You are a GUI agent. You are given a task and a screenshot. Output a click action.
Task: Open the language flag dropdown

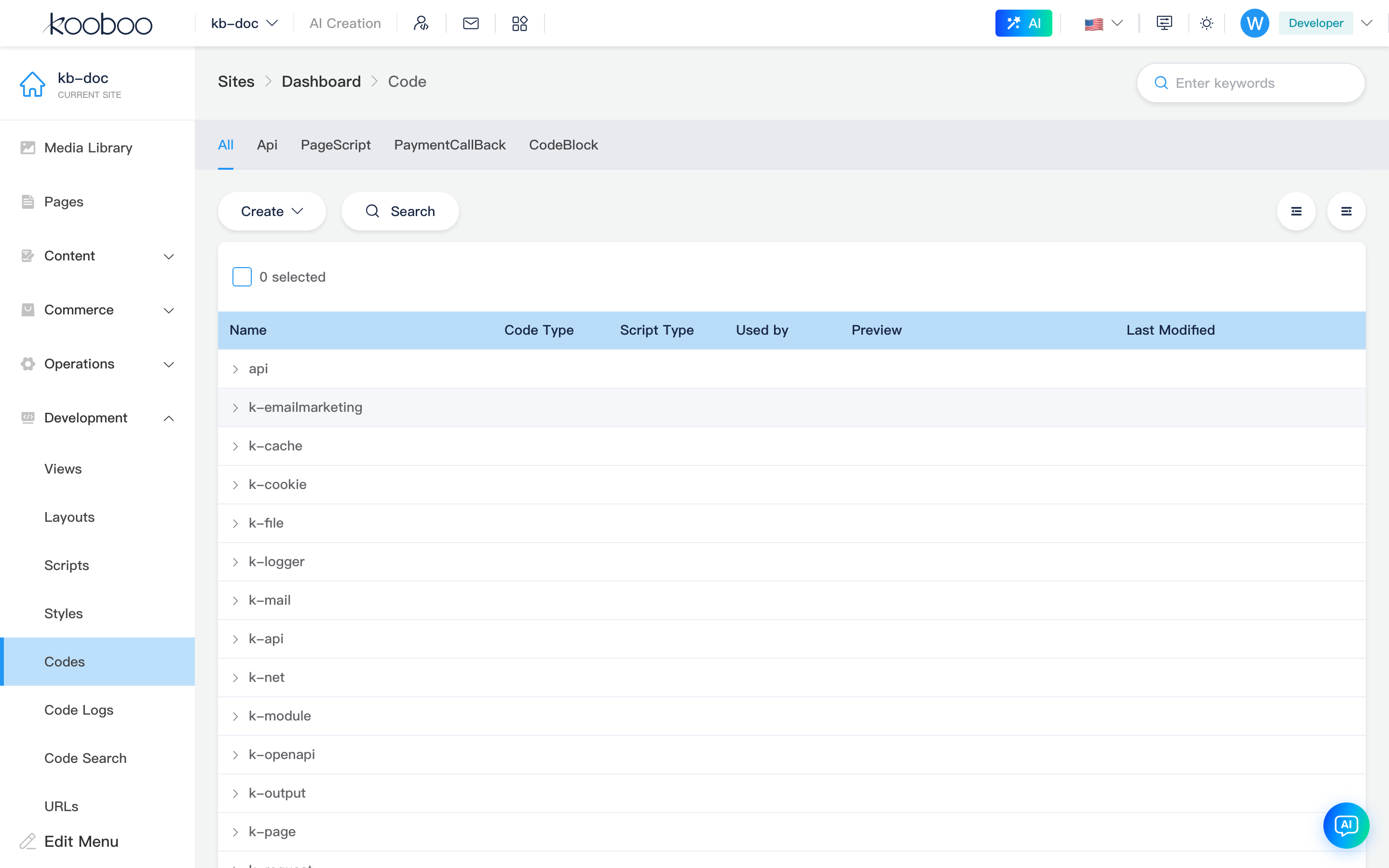coord(1103,24)
